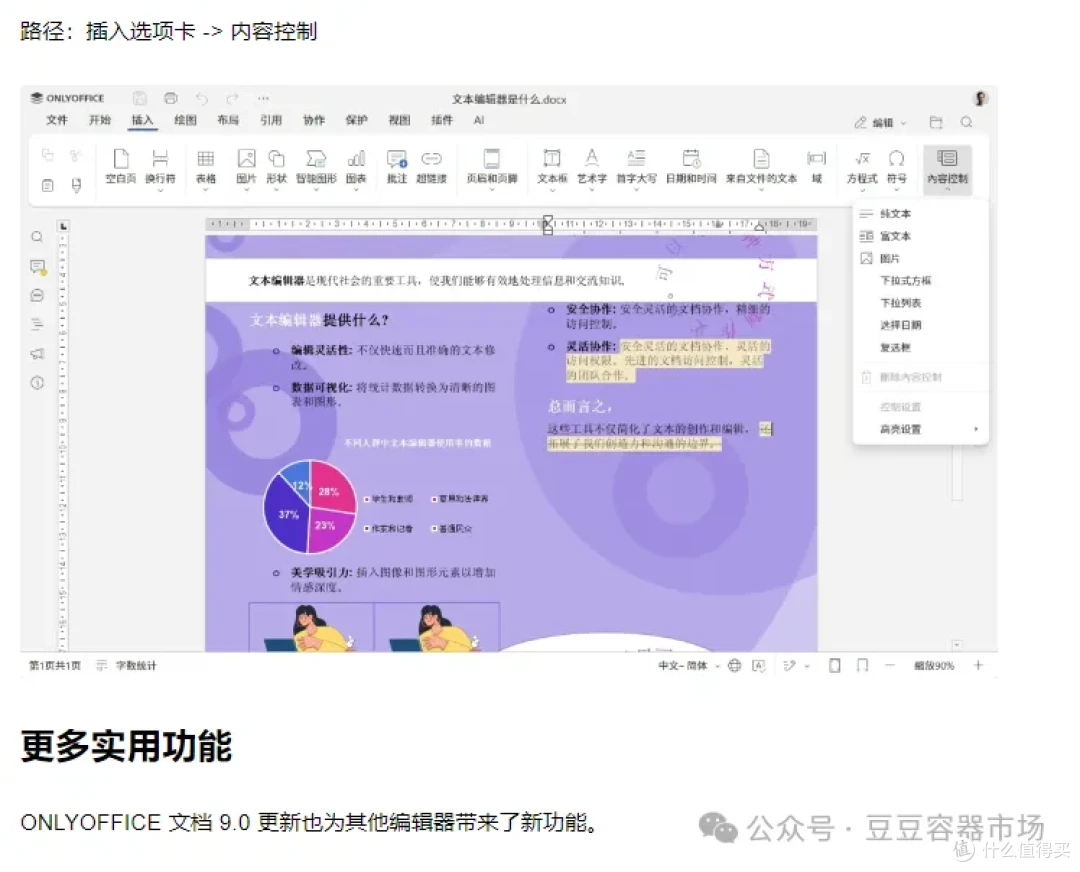
Task: Insert a field (域)
Action: tap(817, 166)
